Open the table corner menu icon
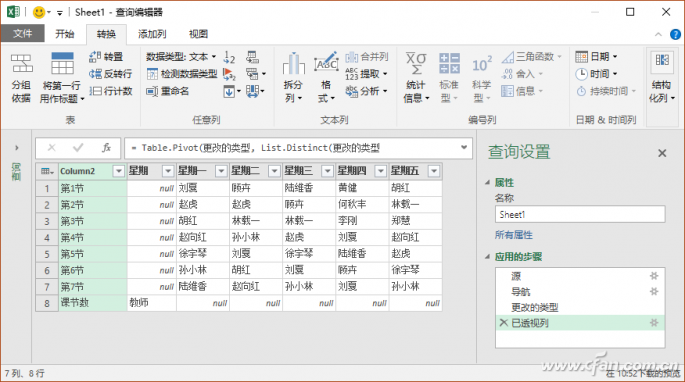 [47, 171]
